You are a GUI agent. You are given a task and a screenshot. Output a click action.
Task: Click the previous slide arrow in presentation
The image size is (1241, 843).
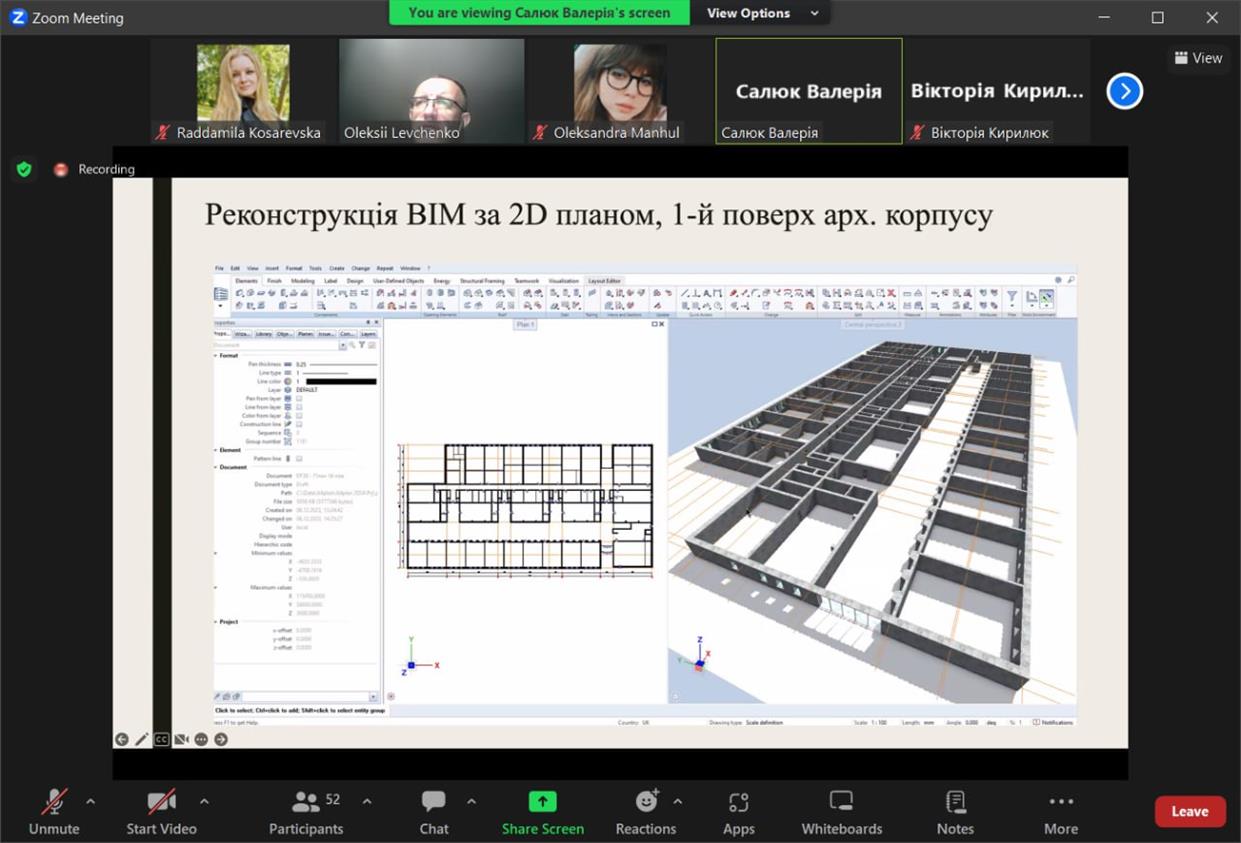tap(122, 739)
